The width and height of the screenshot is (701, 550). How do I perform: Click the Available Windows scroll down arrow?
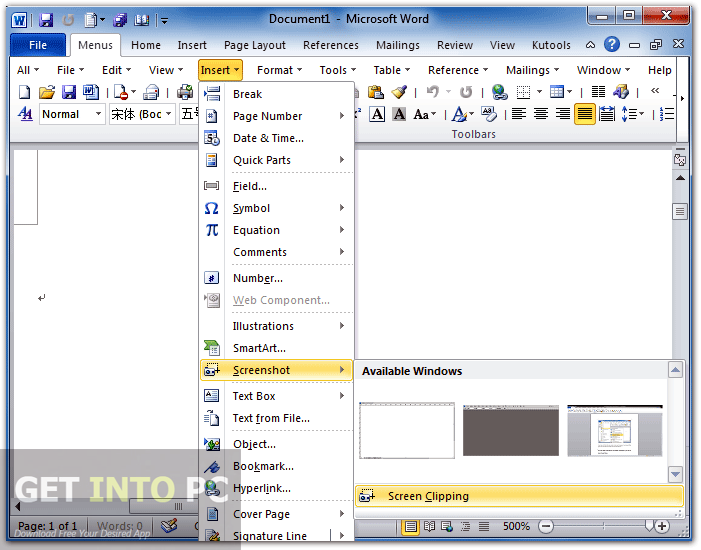click(x=675, y=474)
